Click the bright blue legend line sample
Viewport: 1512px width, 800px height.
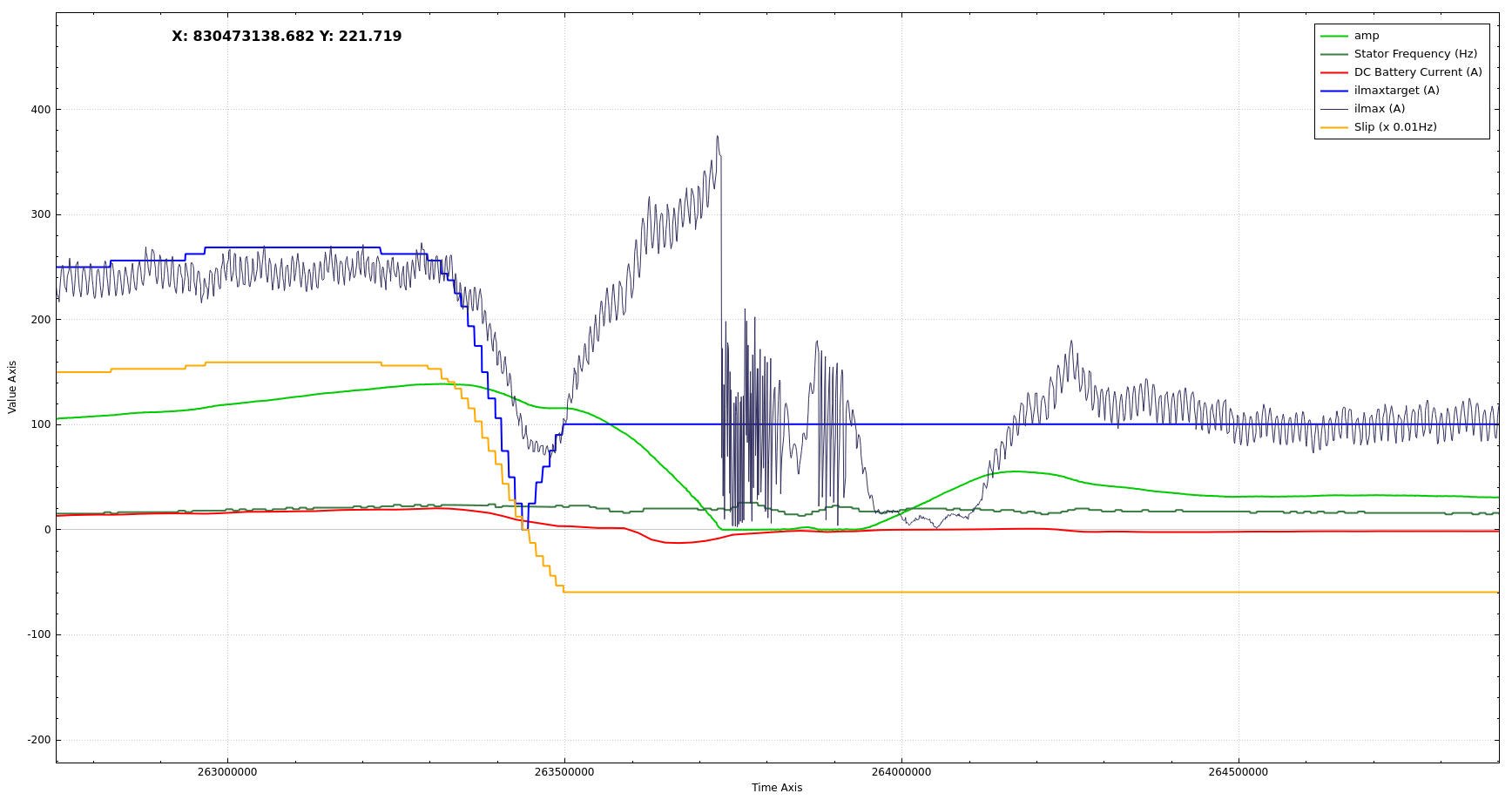[x=1333, y=91]
